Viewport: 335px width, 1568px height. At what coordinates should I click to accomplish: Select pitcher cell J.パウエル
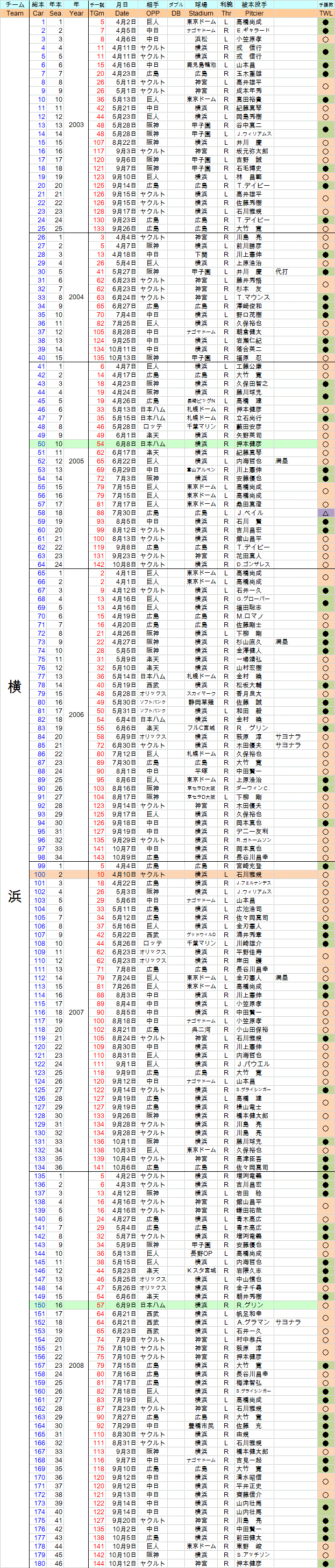[254, 1064]
